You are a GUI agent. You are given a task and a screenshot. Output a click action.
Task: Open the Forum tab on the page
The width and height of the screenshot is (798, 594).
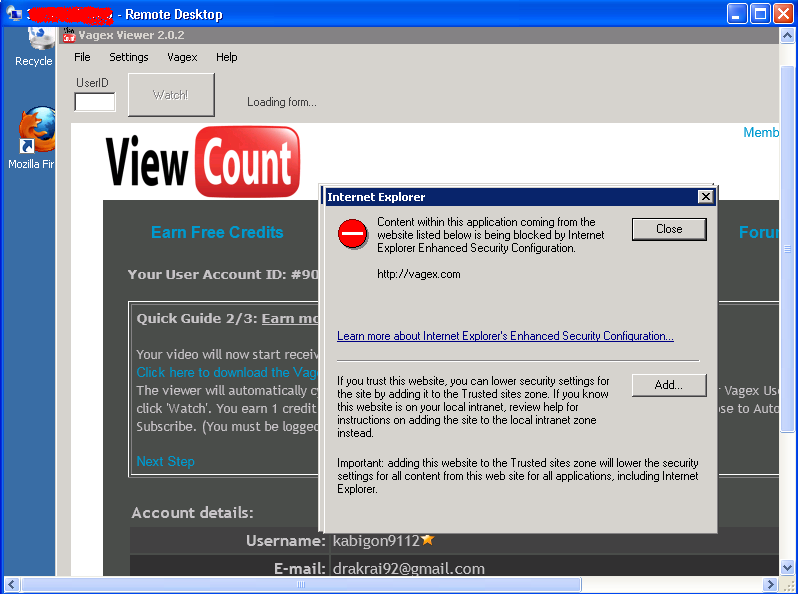(759, 232)
